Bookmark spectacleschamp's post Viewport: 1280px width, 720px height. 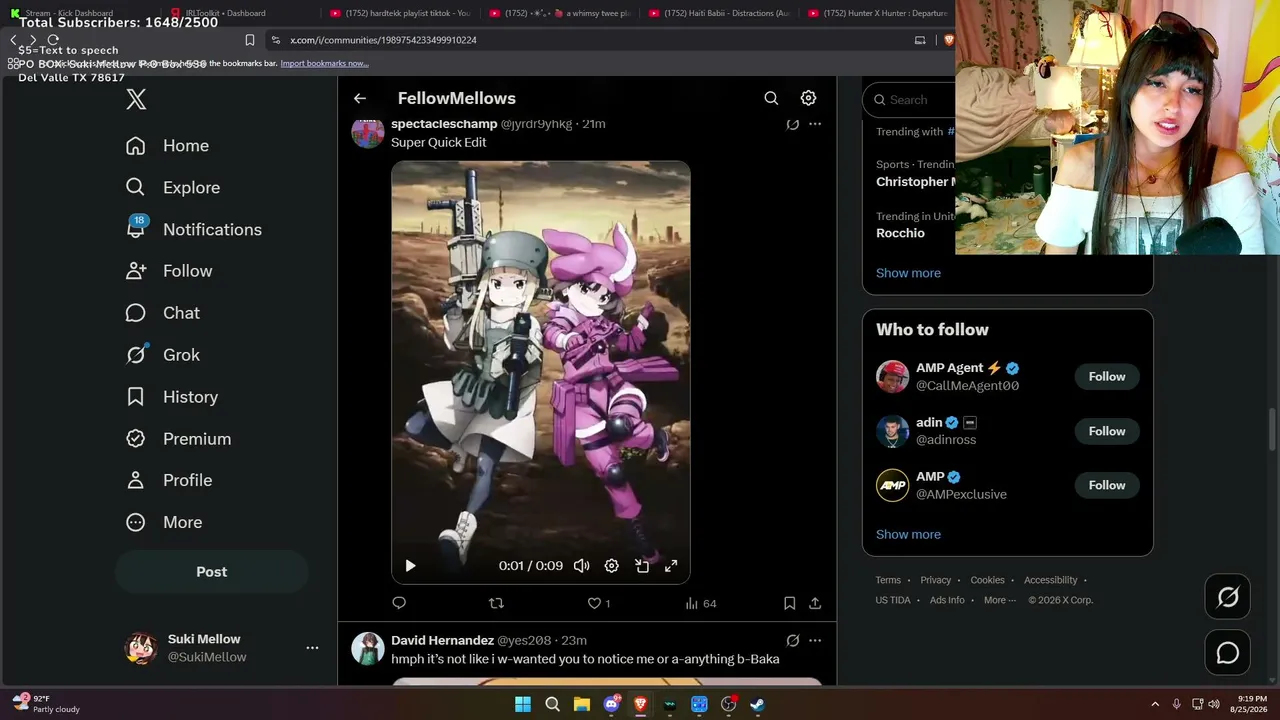789,603
